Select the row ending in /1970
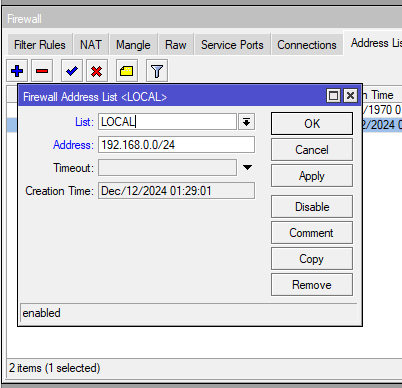 tap(382, 110)
